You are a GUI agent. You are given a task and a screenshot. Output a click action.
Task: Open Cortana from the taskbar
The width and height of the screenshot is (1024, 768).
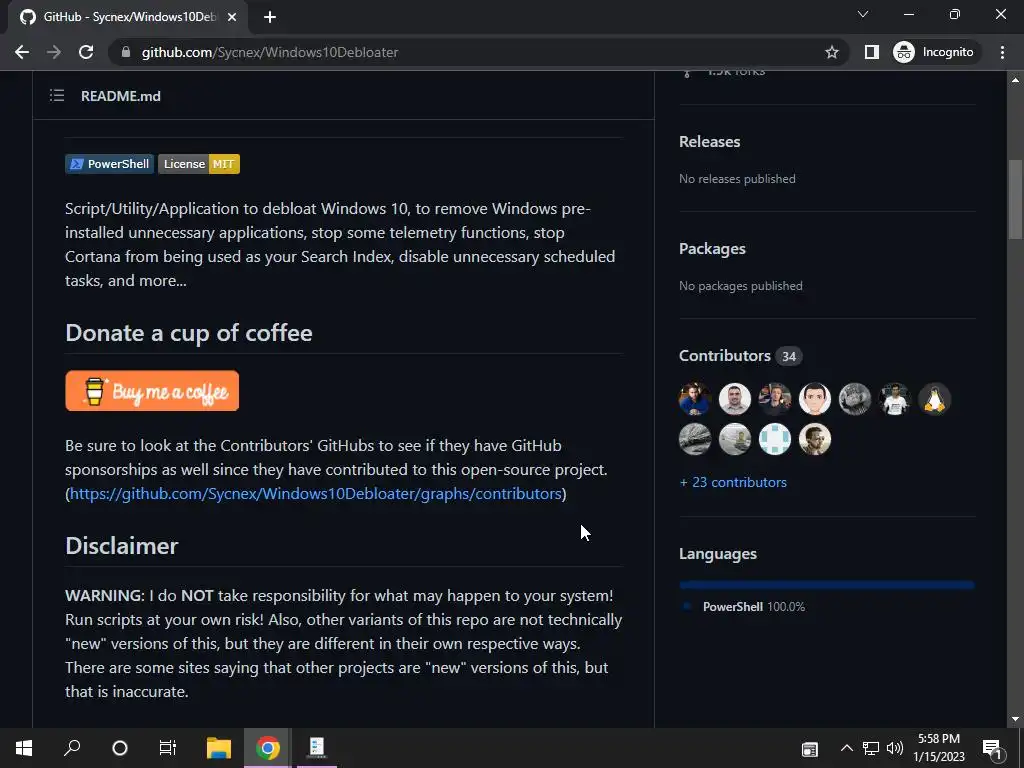coord(120,748)
